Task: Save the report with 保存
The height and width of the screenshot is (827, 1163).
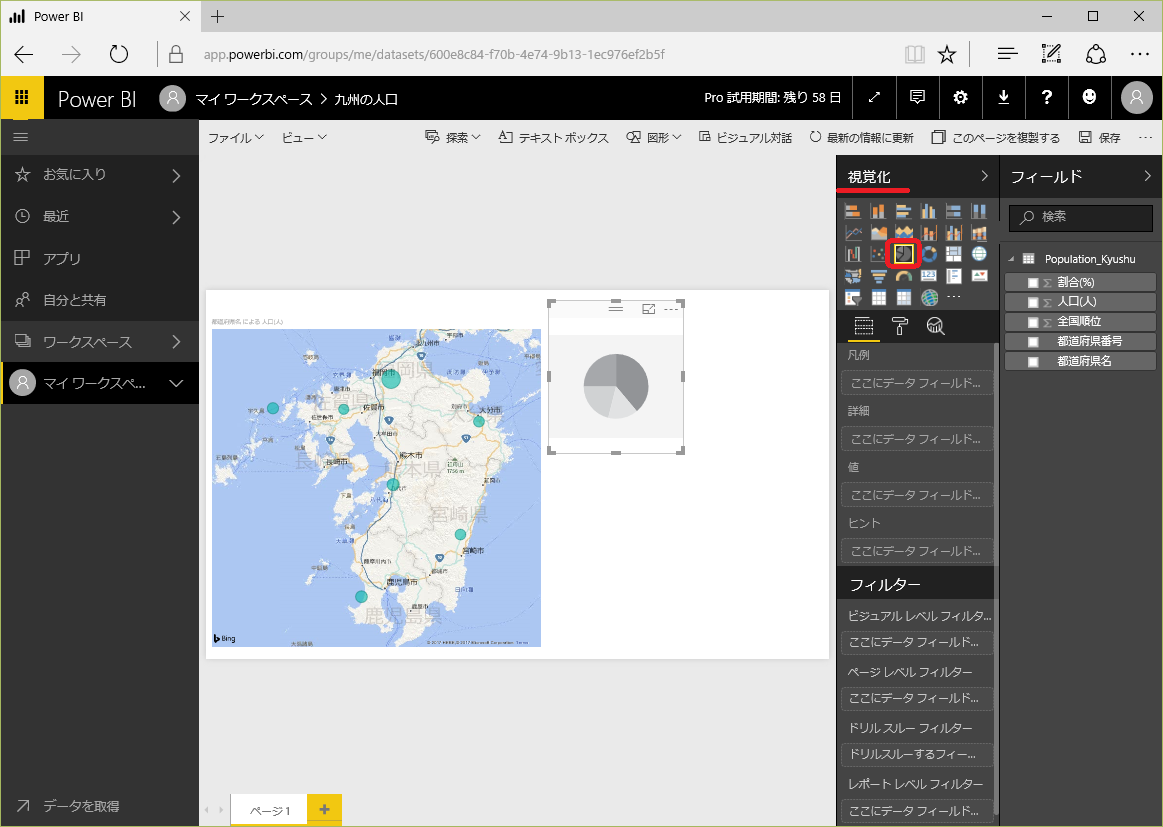Action: (x=1100, y=138)
